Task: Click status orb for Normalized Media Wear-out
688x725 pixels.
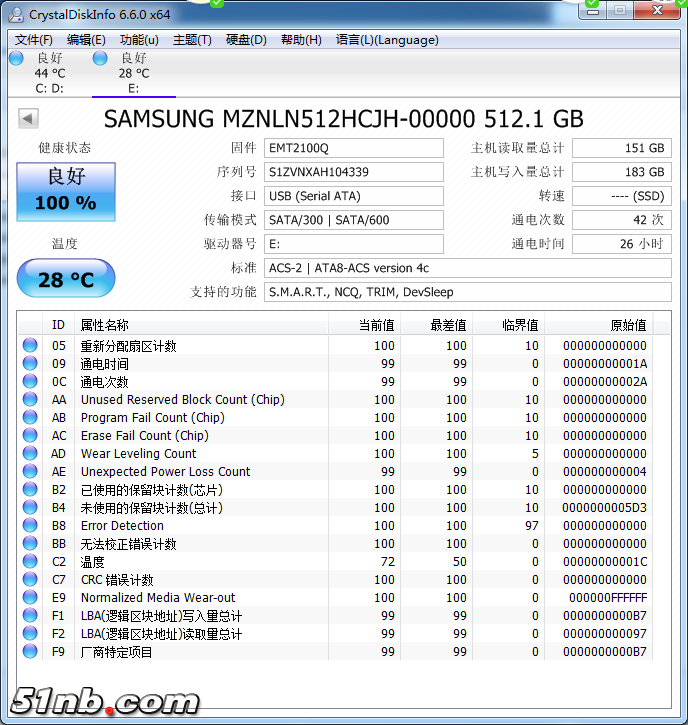Action: tap(30, 598)
